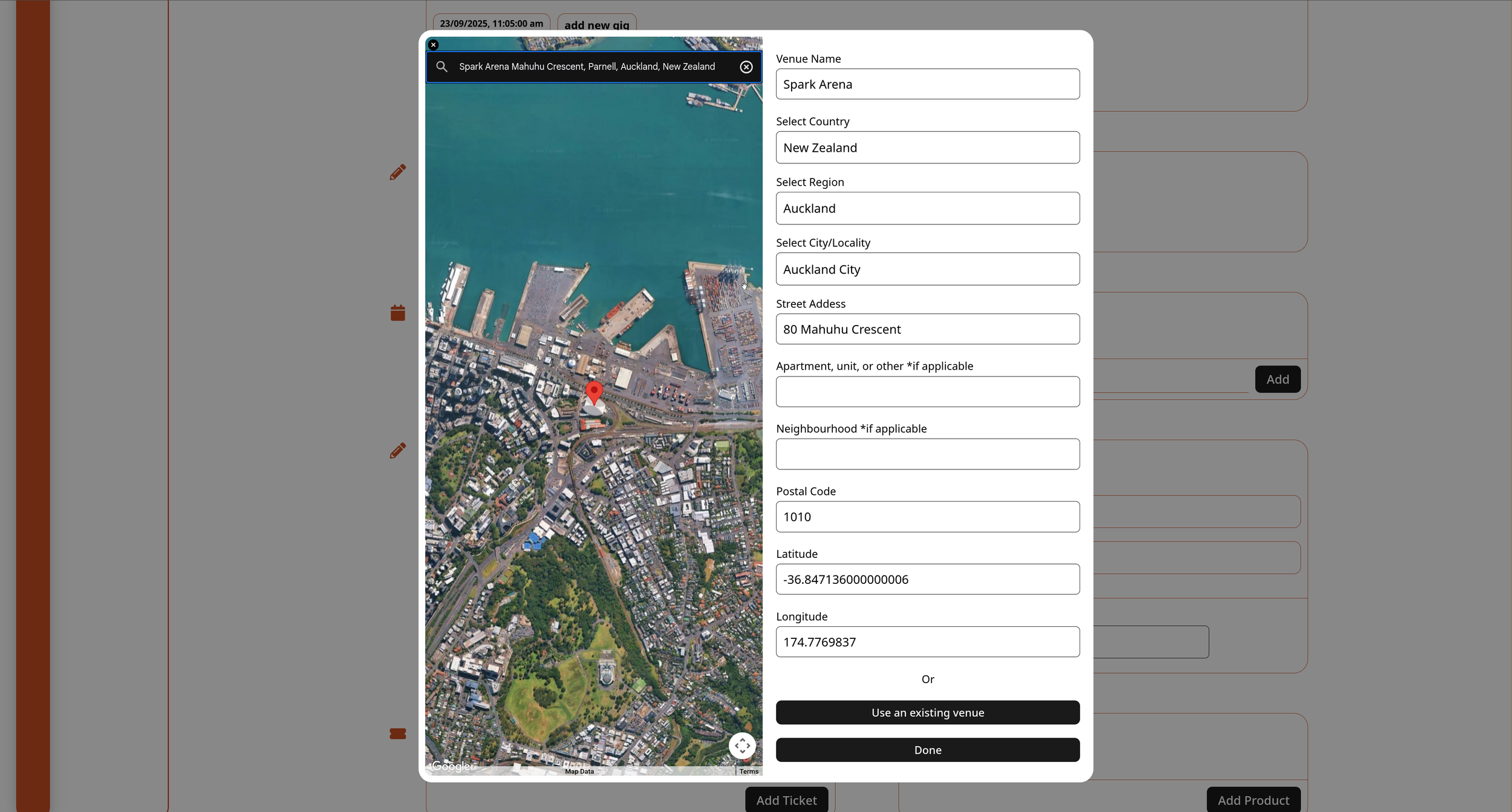Image resolution: width=1512 pixels, height=812 pixels.
Task: Click the empty Neighbourhood input field
Action: (927, 454)
